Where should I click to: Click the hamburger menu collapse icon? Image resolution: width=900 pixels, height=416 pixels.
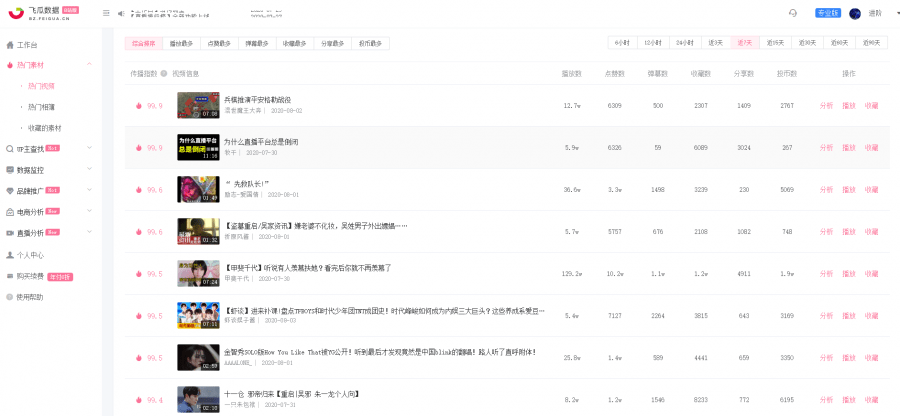point(106,13)
